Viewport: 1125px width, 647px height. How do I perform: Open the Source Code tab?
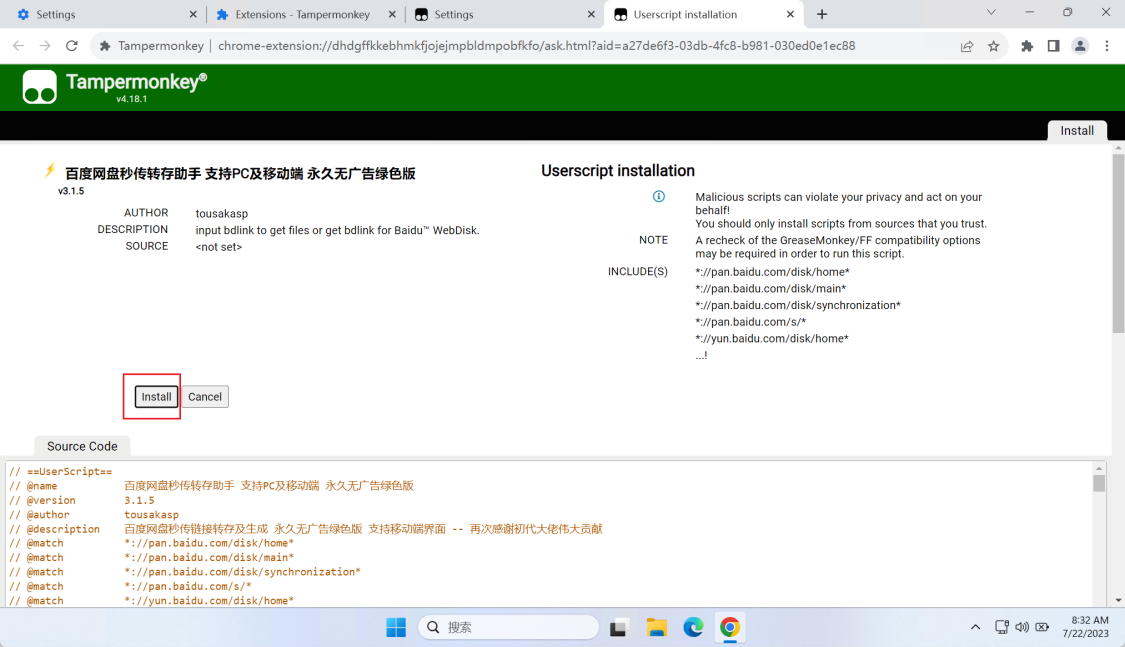tap(83, 446)
